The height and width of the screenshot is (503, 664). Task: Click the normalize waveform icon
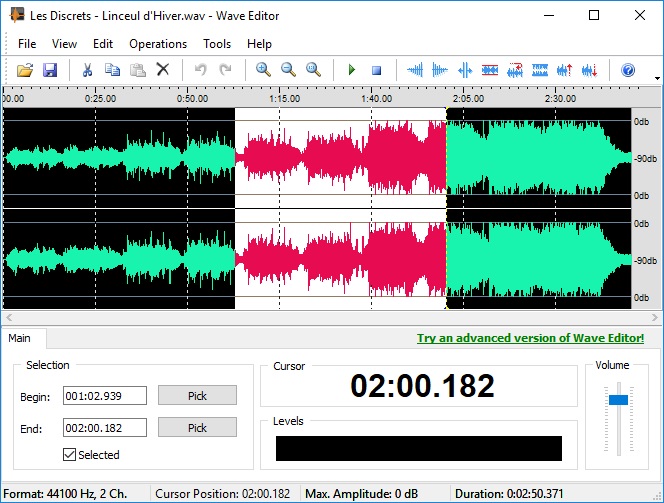pyautogui.click(x=540, y=70)
